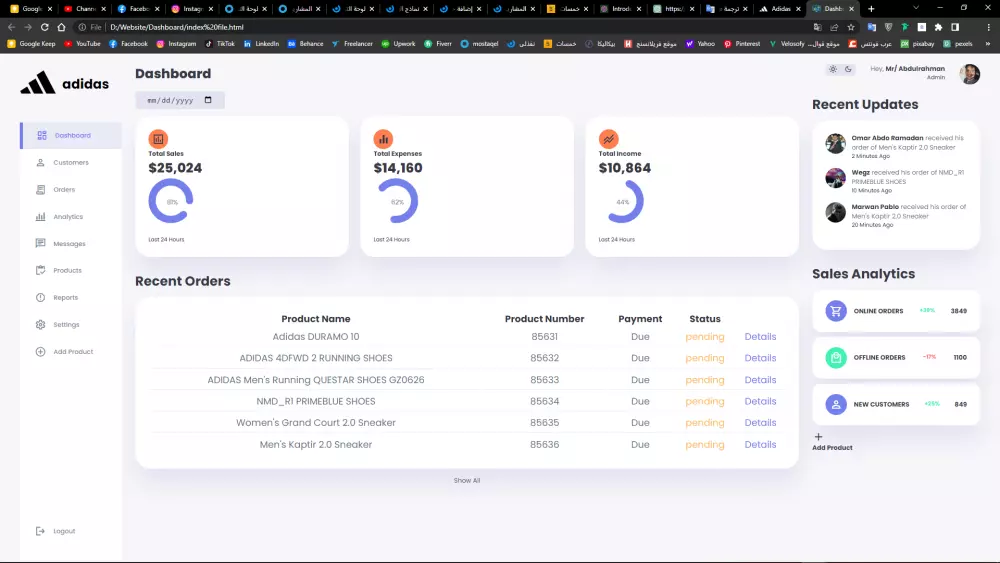Click Omar Abdo Ramadan's avatar
The width and height of the screenshot is (1000, 563).
click(835, 143)
